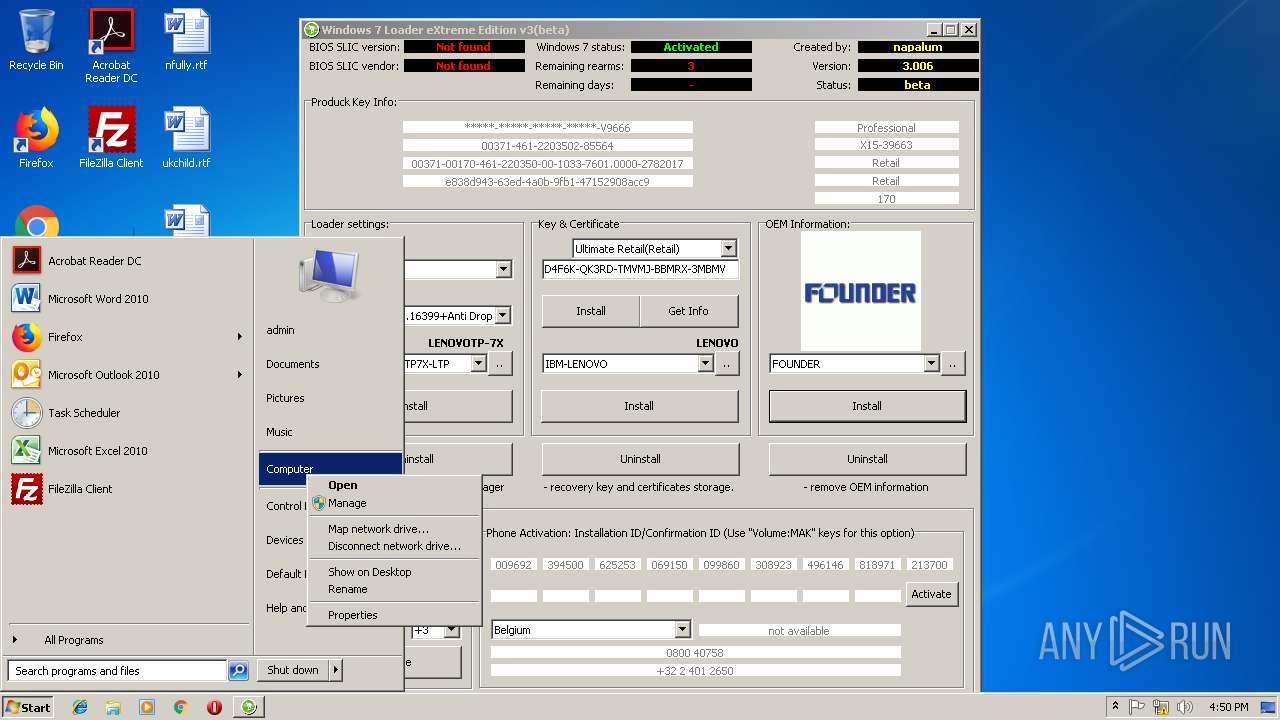The height and width of the screenshot is (720, 1280).
Task: Open Documents from the Start menu
Action: click(x=329, y=364)
